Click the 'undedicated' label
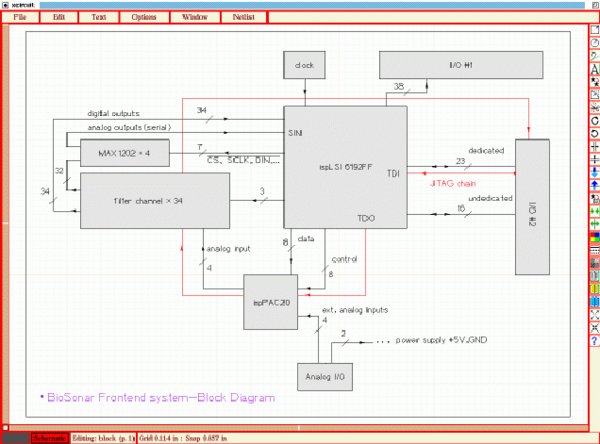The height and width of the screenshot is (444, 600). [490, 198]
